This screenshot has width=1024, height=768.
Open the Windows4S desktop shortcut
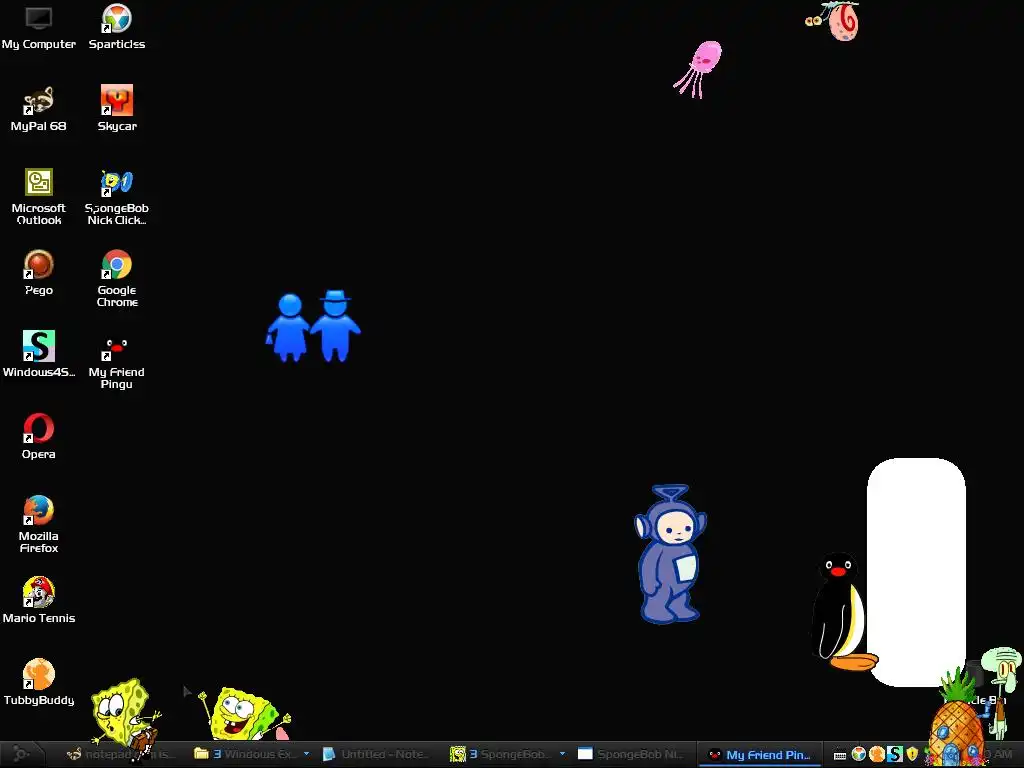coord(39,355)
